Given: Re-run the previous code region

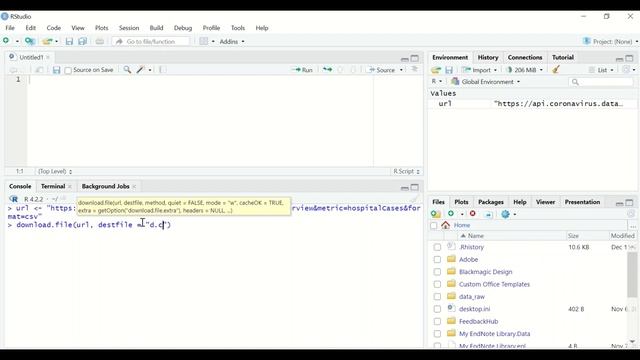Looking at the screenshot, I should click(x=327, y=70).
